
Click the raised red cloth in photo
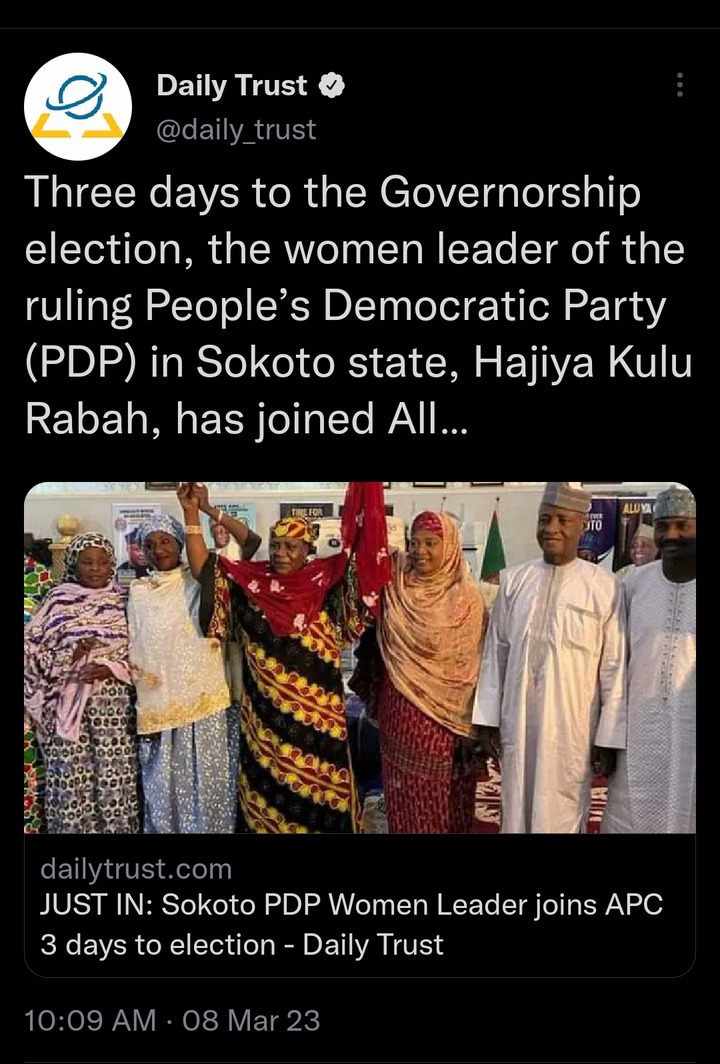[366, 536]
